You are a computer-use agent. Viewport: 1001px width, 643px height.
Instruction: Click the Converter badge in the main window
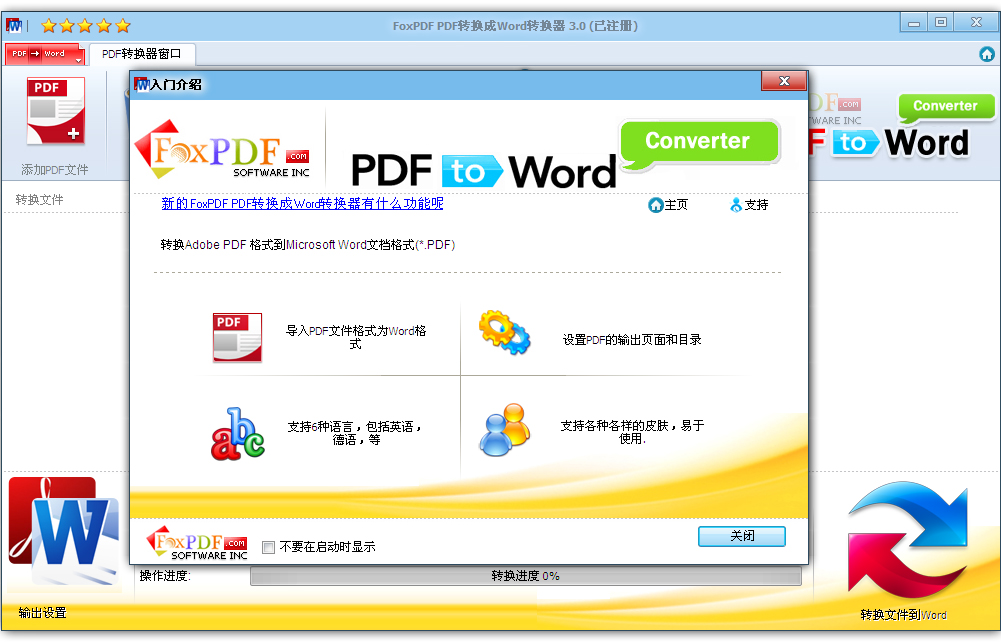[945, 107]
